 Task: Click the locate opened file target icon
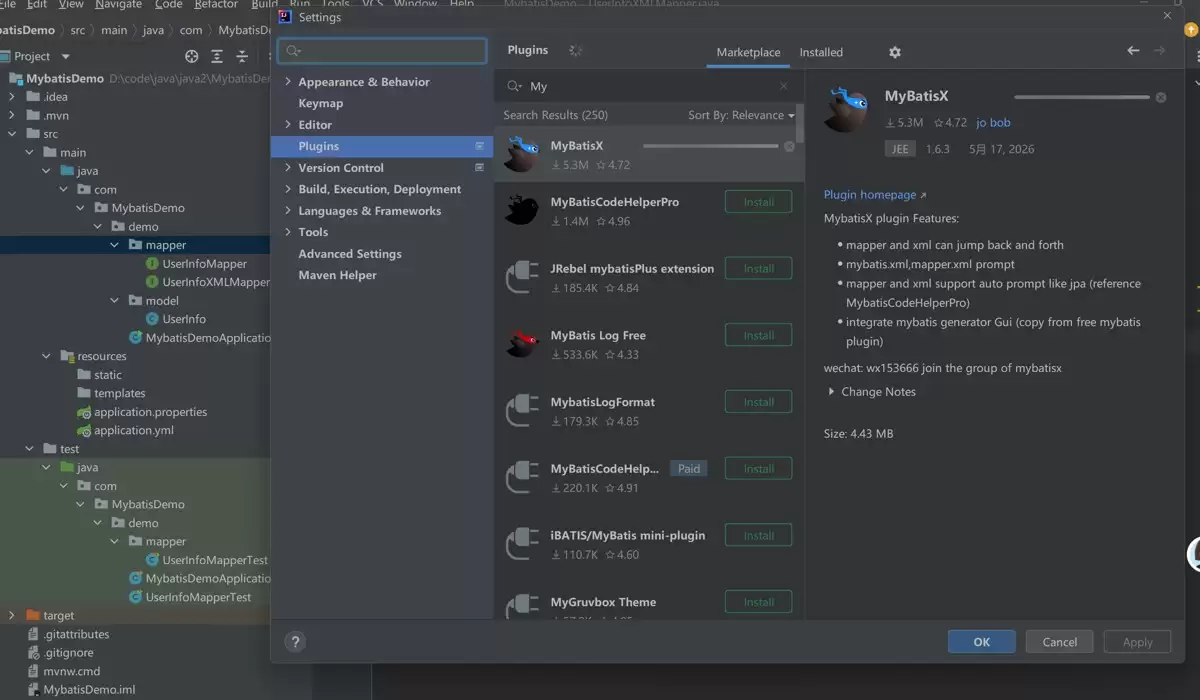192,57
